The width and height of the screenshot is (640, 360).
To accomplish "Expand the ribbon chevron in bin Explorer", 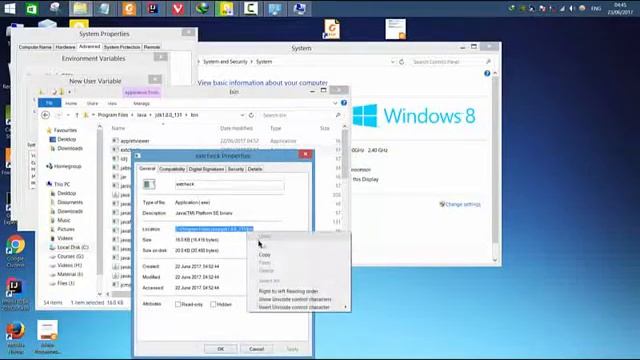I will click(x=335, y=103).
